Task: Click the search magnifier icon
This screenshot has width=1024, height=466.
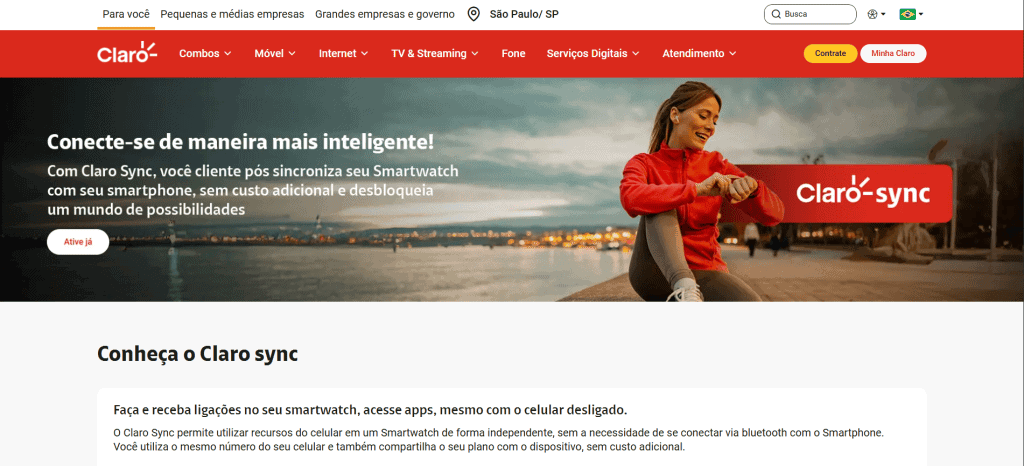Action: coord(776,14)
